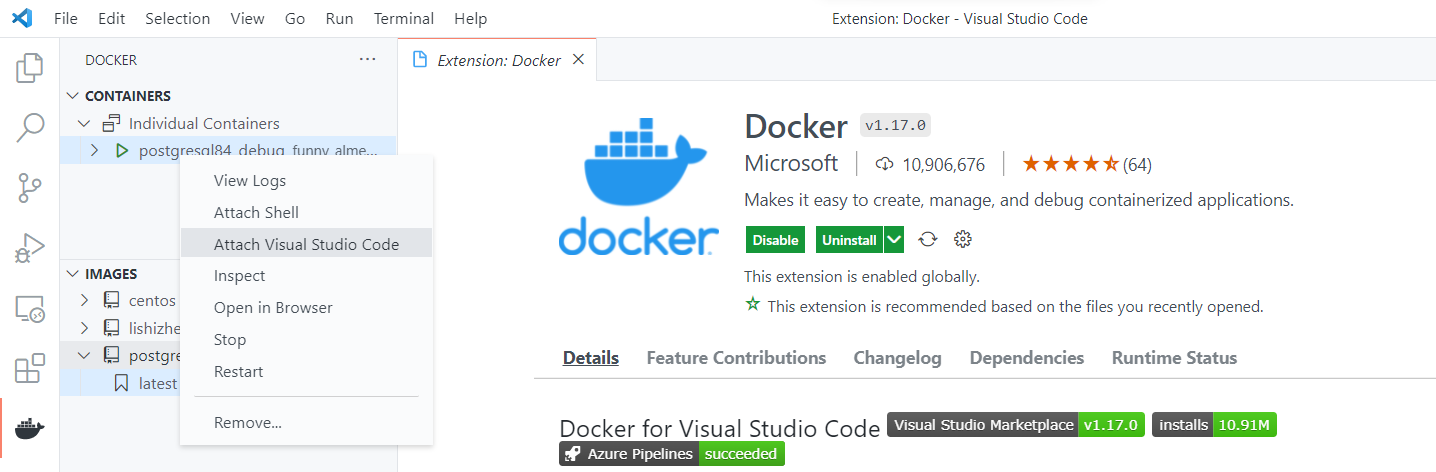The image size is (1436, 472).
Task: Expand the lishizhe image node
Action: click(85, 328)
